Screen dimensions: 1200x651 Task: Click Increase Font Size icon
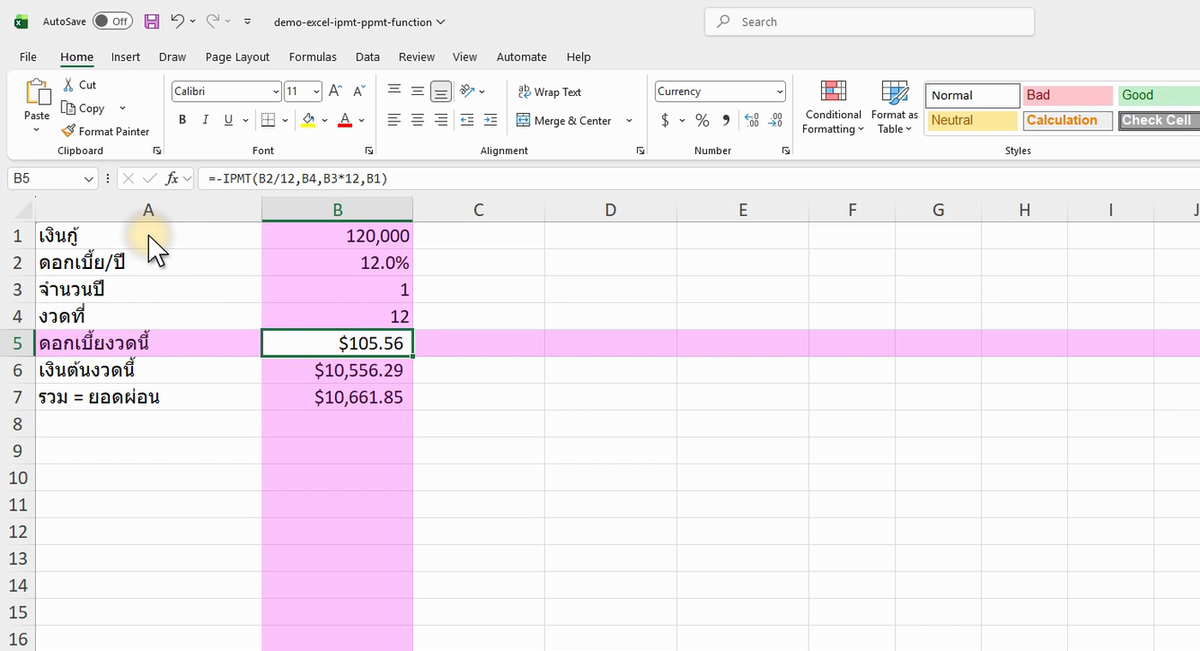[x=336, y=91]
